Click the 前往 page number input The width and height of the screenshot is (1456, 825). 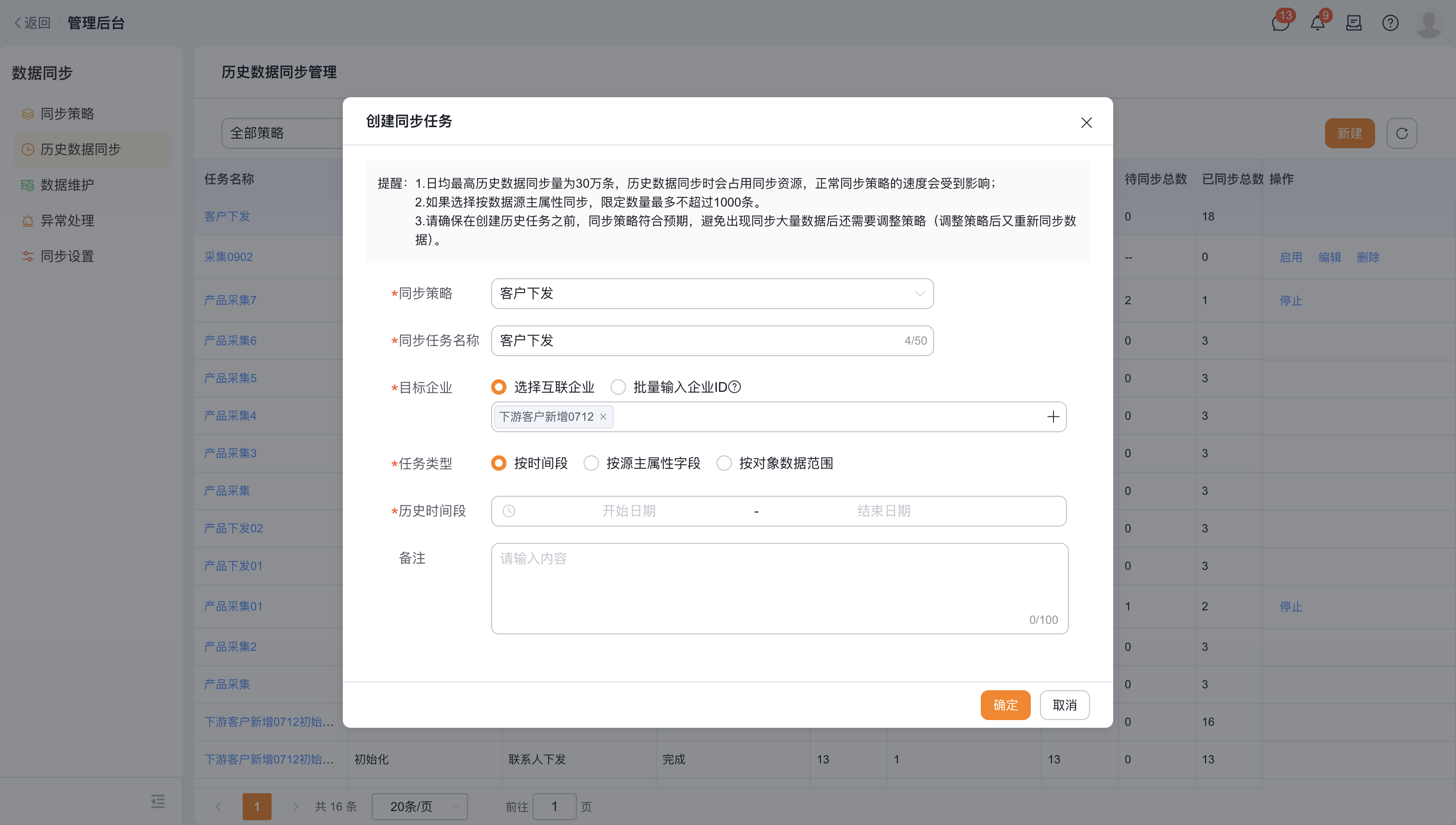click(554, 806)
